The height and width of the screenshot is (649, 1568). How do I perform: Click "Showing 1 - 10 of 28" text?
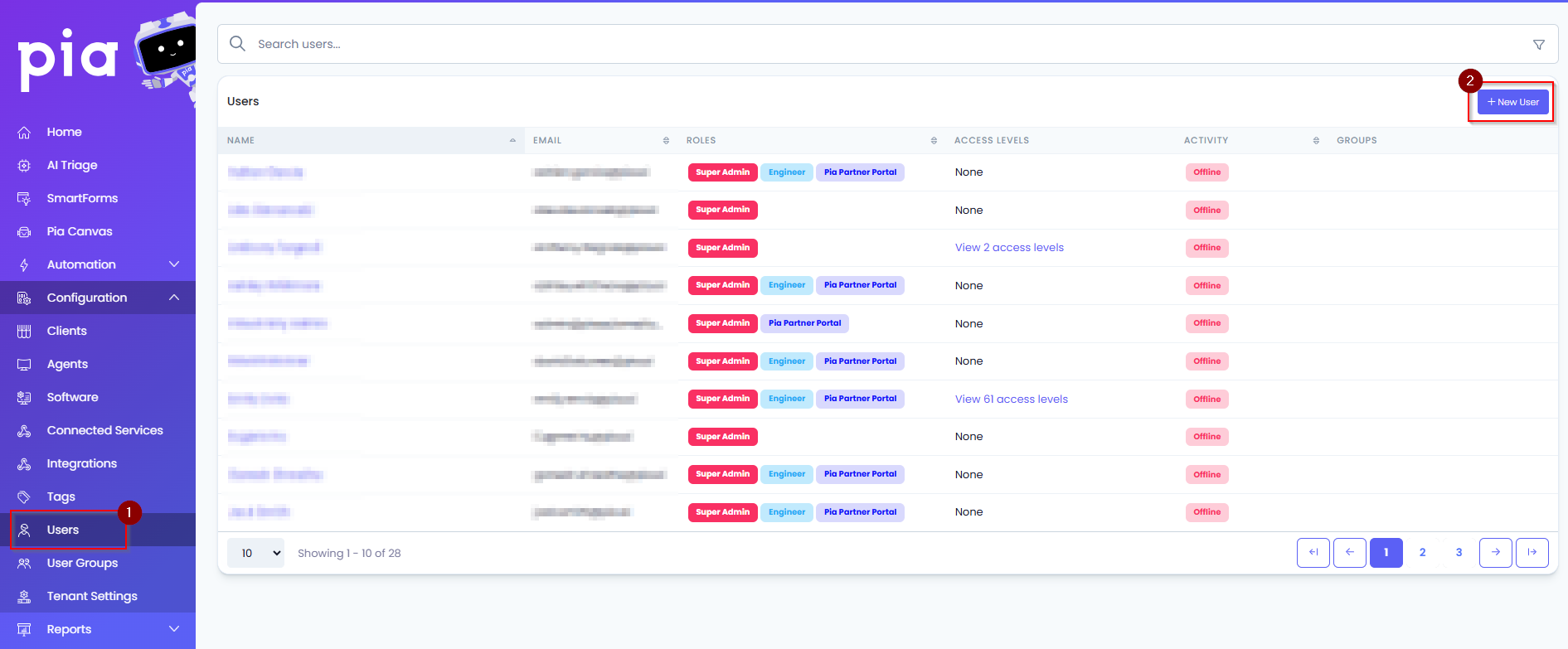click(349, 554)
